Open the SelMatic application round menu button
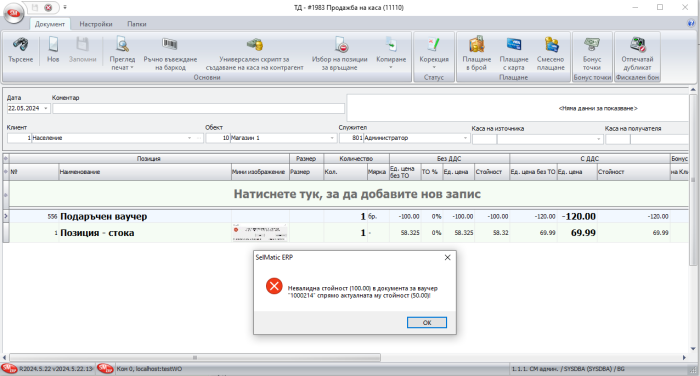 pyautogui.click(x=14, y=13)
